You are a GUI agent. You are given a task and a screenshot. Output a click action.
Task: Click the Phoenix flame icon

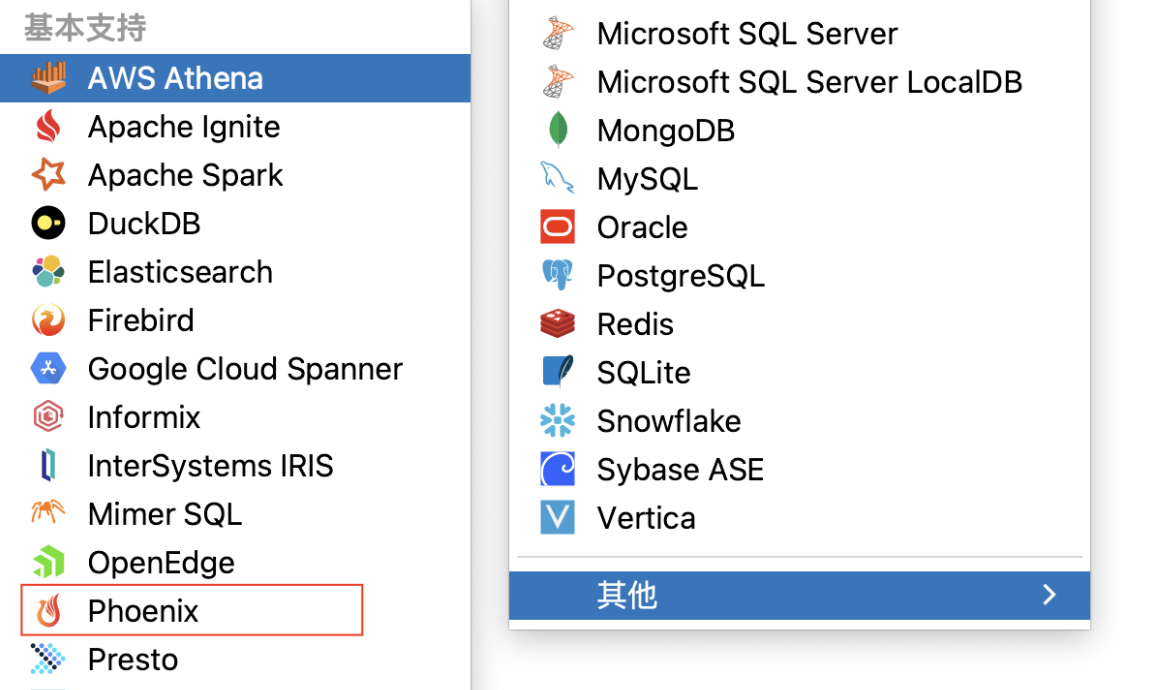[49, 611]
